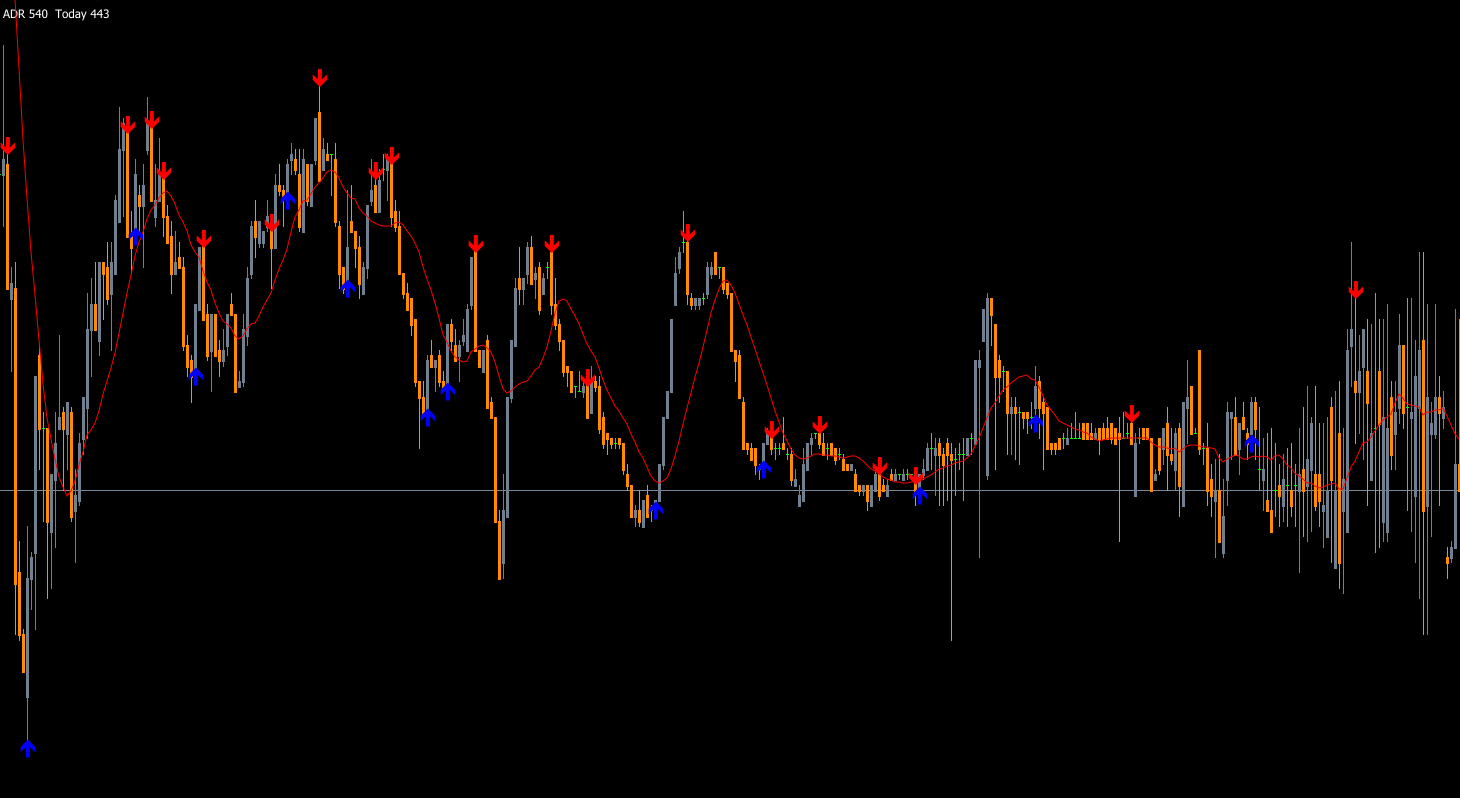The width and height of the screenshot is (1460, 798).
Task: Click the blue up arrow overlapping the horizontal line
Action: [x=919, y=494]
